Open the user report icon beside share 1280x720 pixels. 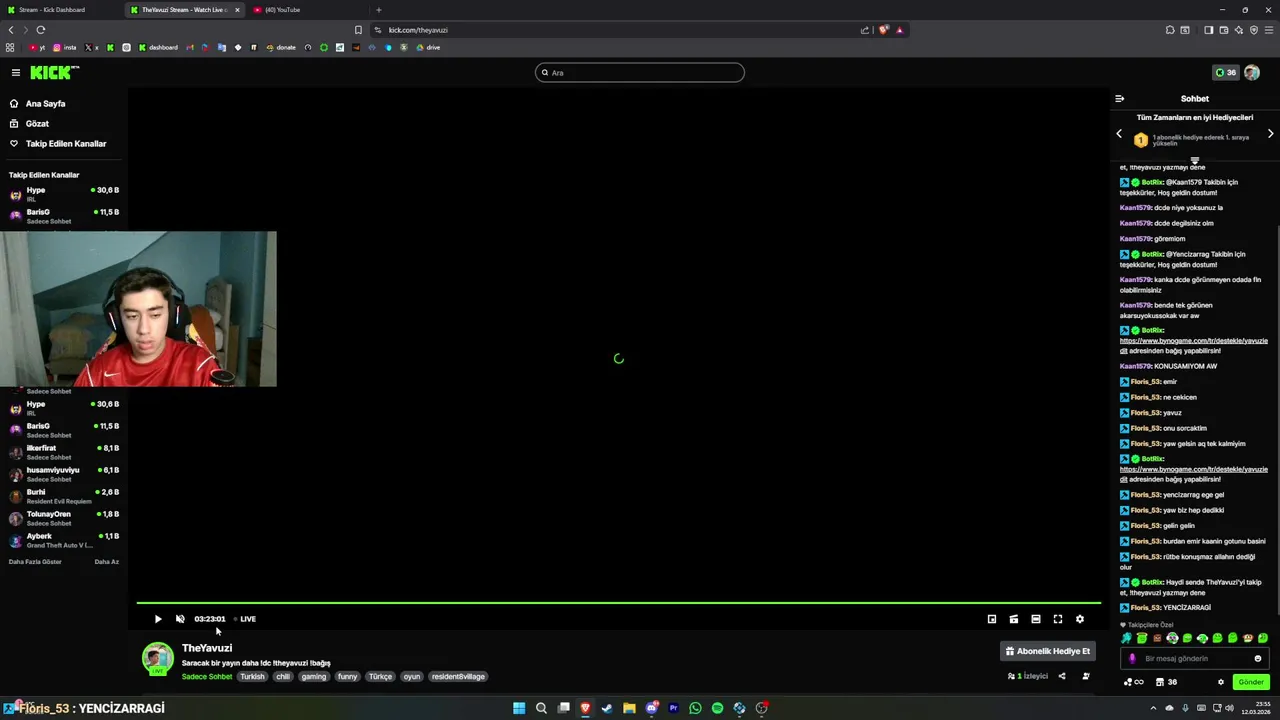click(1086, 676)
